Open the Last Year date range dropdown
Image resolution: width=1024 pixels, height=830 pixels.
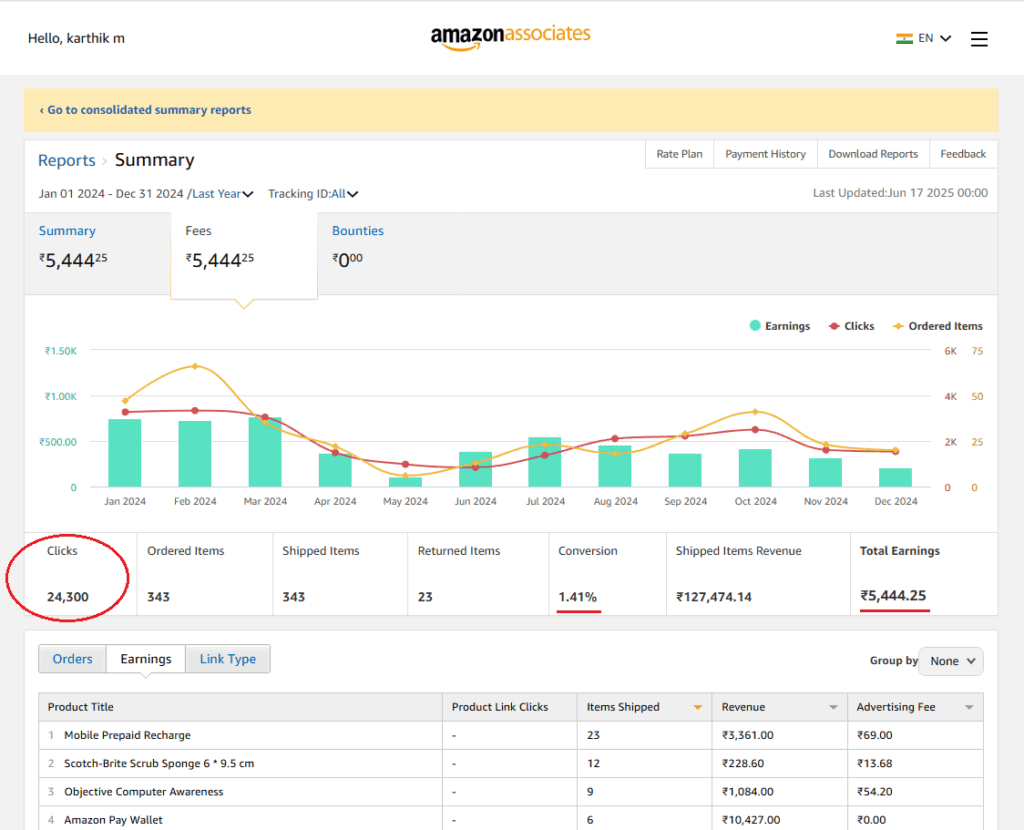[x=223, y=194]
